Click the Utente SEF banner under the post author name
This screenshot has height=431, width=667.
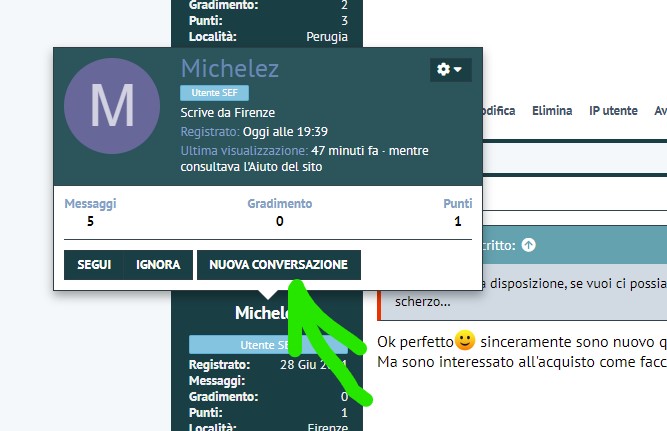click(268, 345)
